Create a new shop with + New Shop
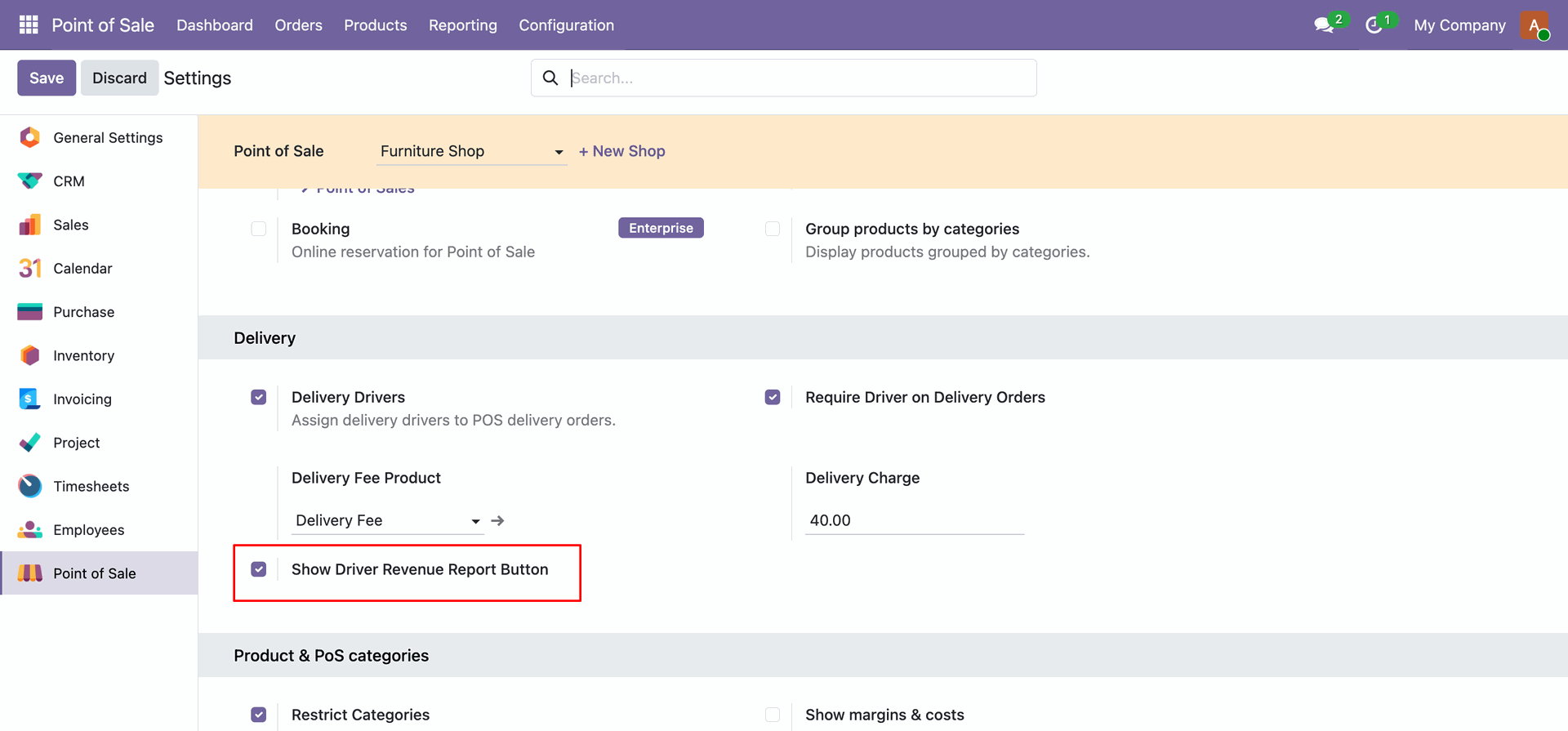1568x731 pixels. 622,151
